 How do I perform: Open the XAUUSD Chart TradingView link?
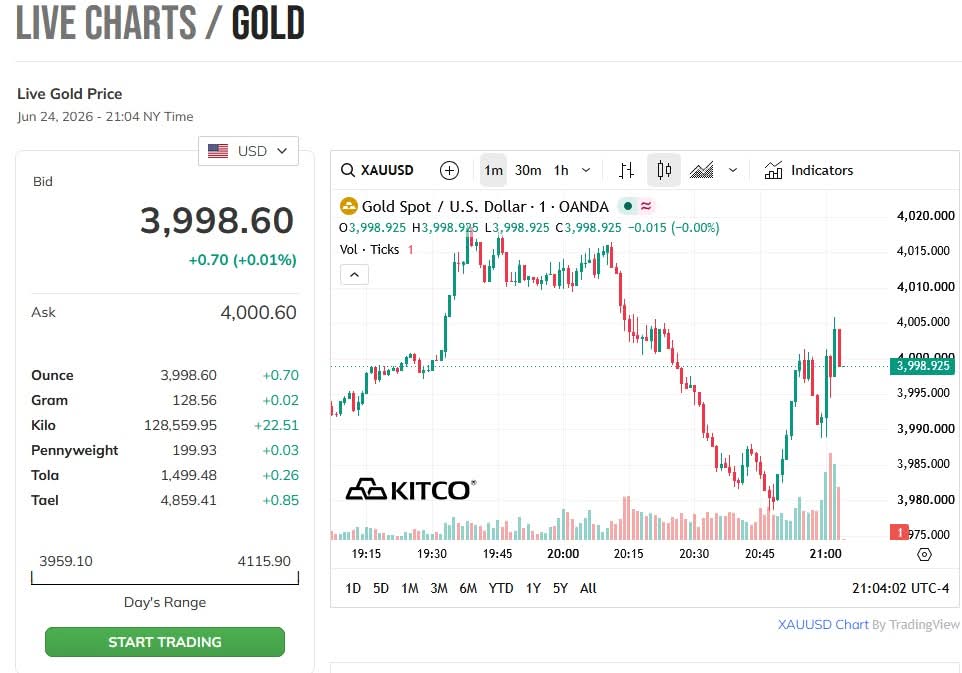823,625
